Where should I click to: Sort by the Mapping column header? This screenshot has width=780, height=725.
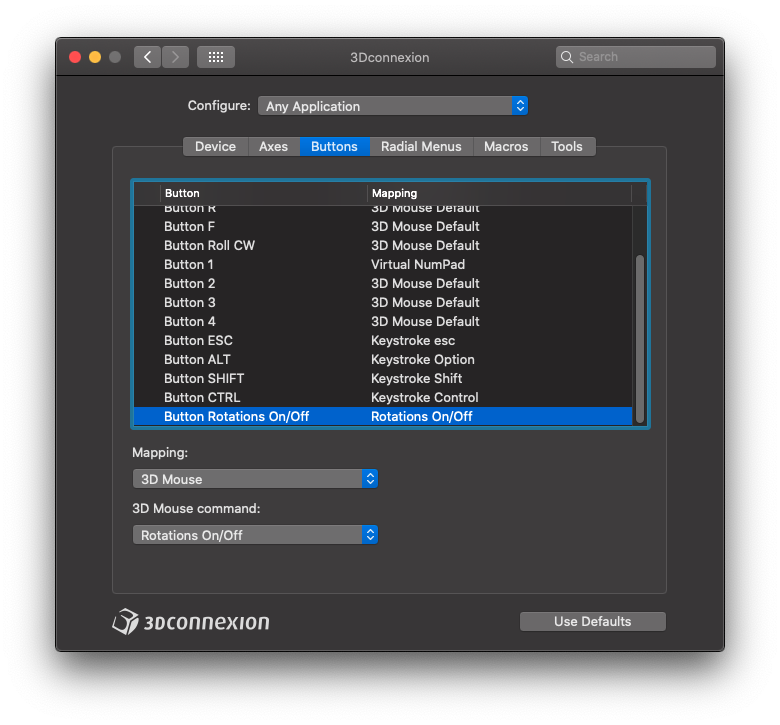[x=499, y=193]
